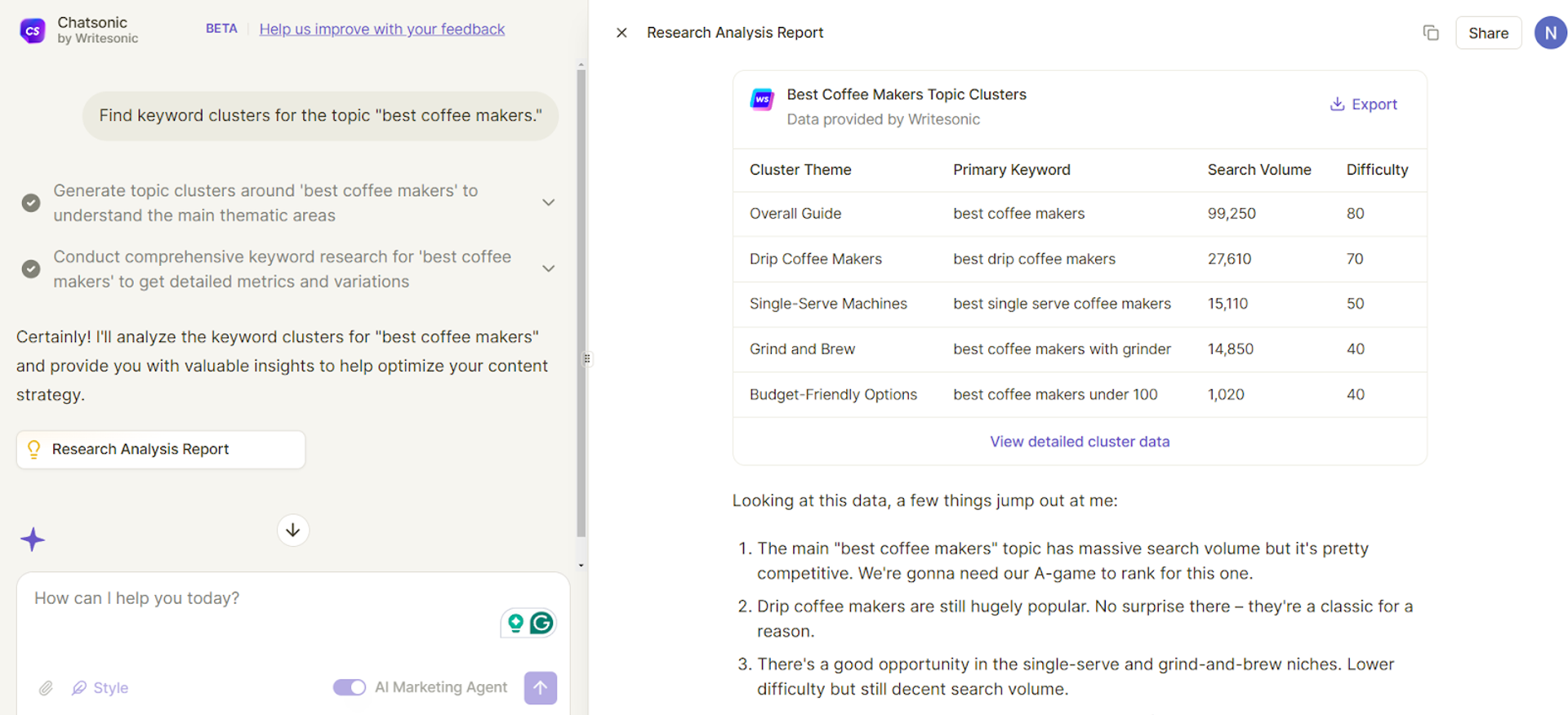Open the Research Analysis Report card
Image resolution: width=1568 pixels, height=715 pixels.
(161, 450)
